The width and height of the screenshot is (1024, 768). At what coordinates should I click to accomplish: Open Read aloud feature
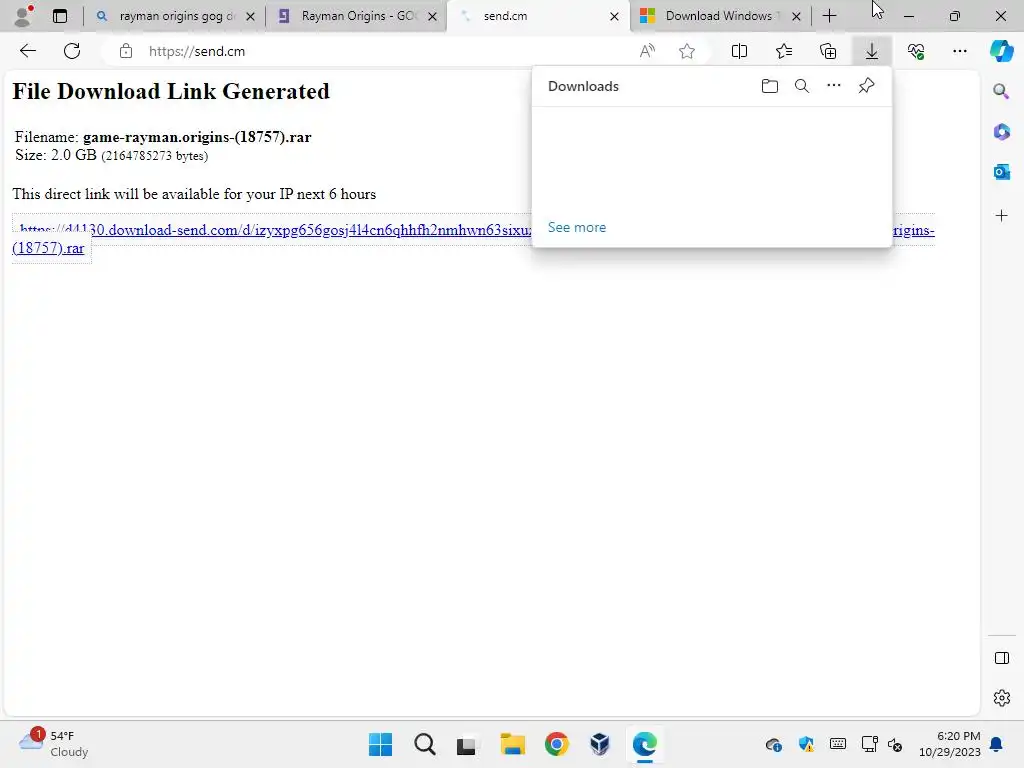point(647,51)
